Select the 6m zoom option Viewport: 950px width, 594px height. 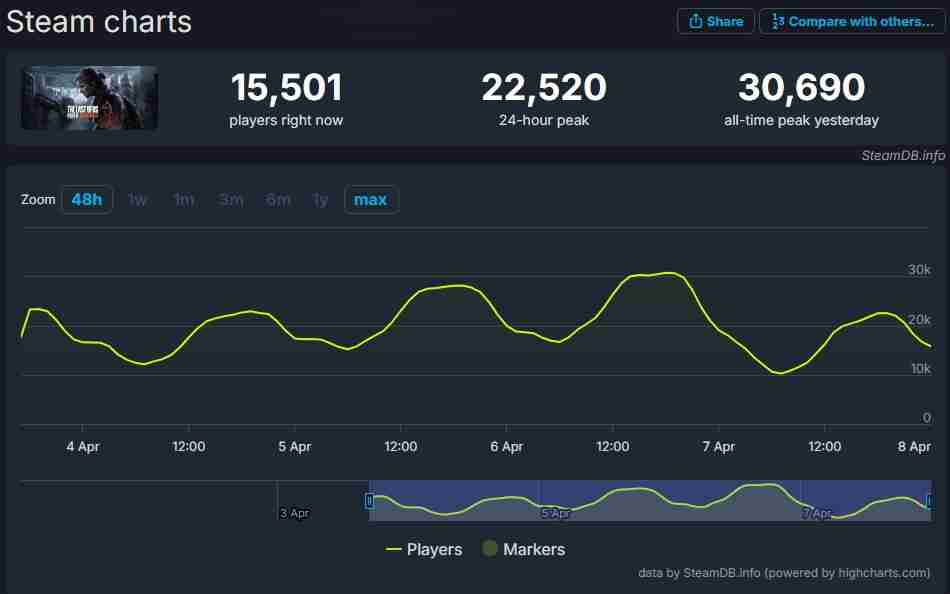(x=278, y=199)
